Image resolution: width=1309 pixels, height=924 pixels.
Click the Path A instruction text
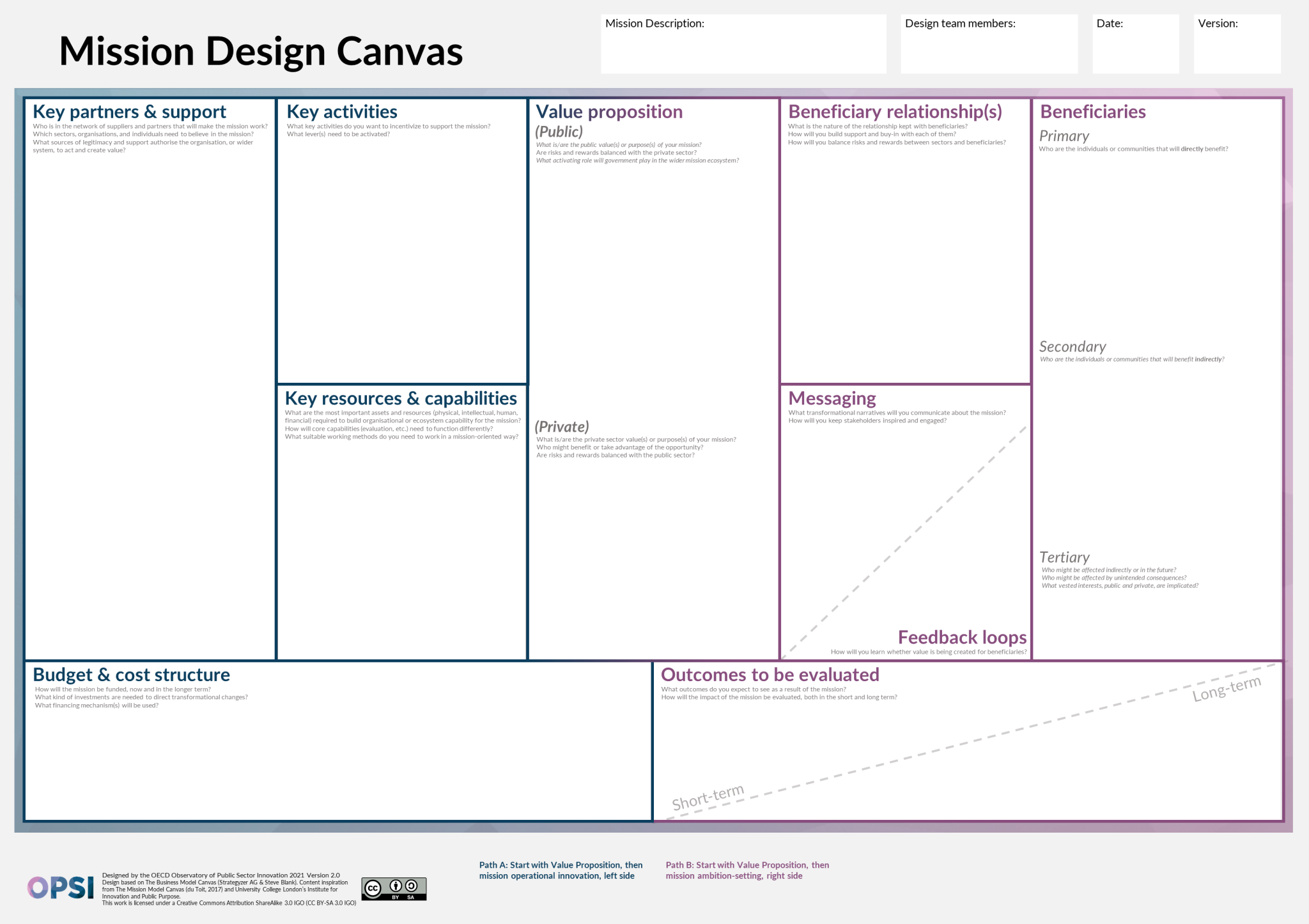point(561,870)
